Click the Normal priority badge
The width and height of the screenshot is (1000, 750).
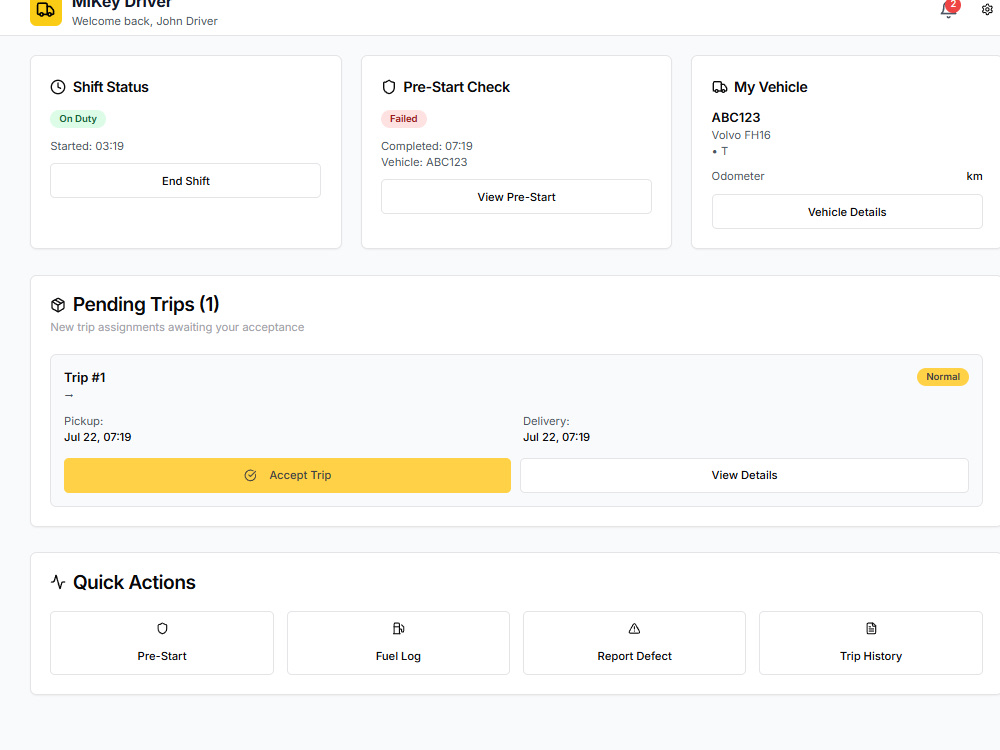point(943,377)
